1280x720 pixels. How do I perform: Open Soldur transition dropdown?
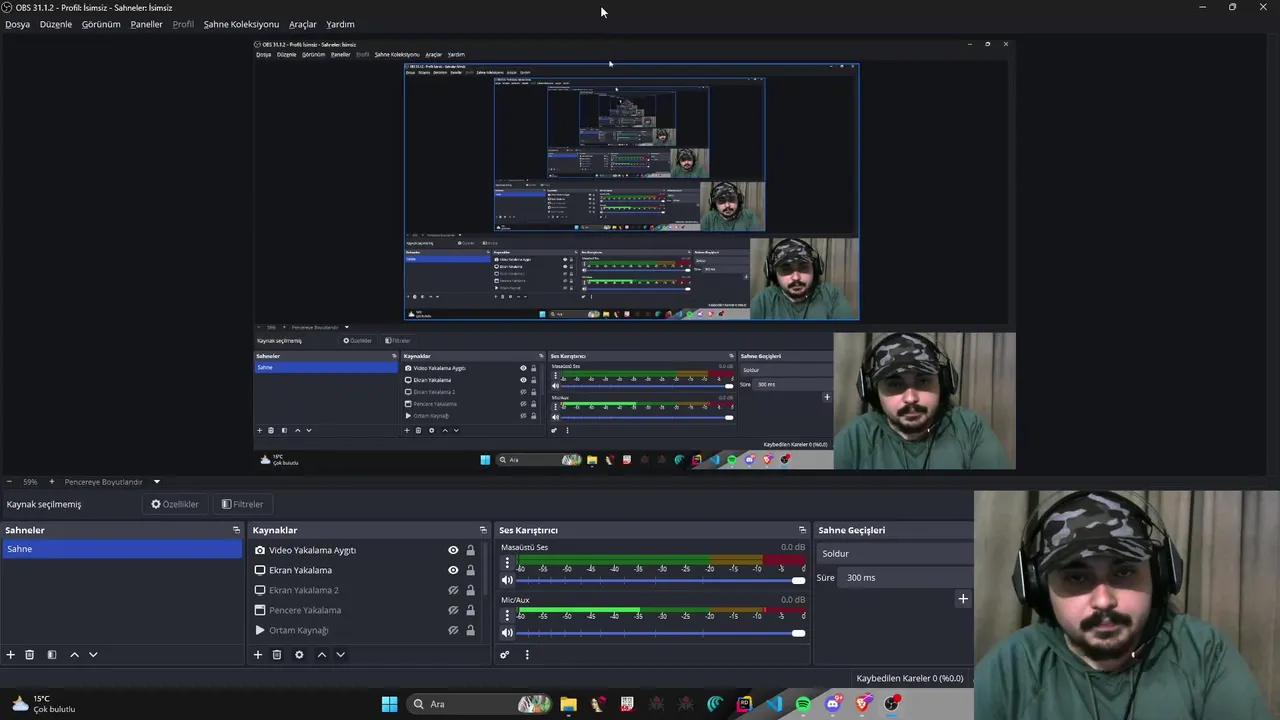pyautogui.click(x=895, y=553)
